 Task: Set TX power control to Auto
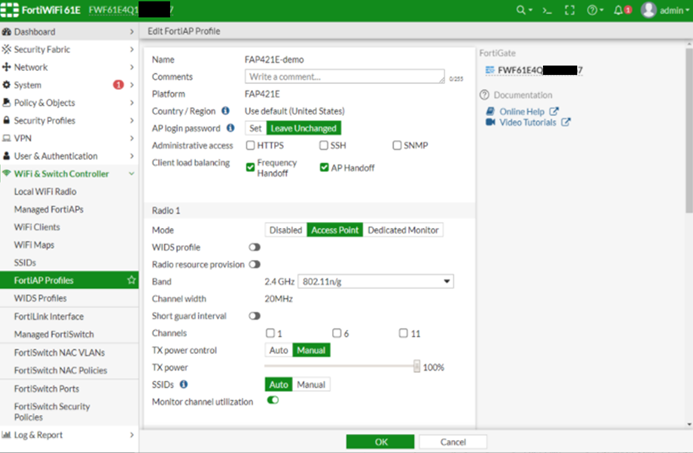[x=278, y=350]
